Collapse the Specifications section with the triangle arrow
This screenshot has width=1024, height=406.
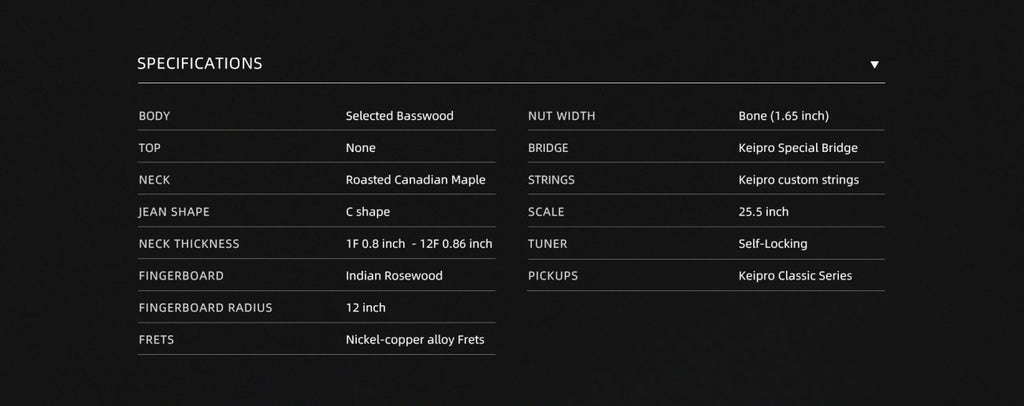pos(874,64)
